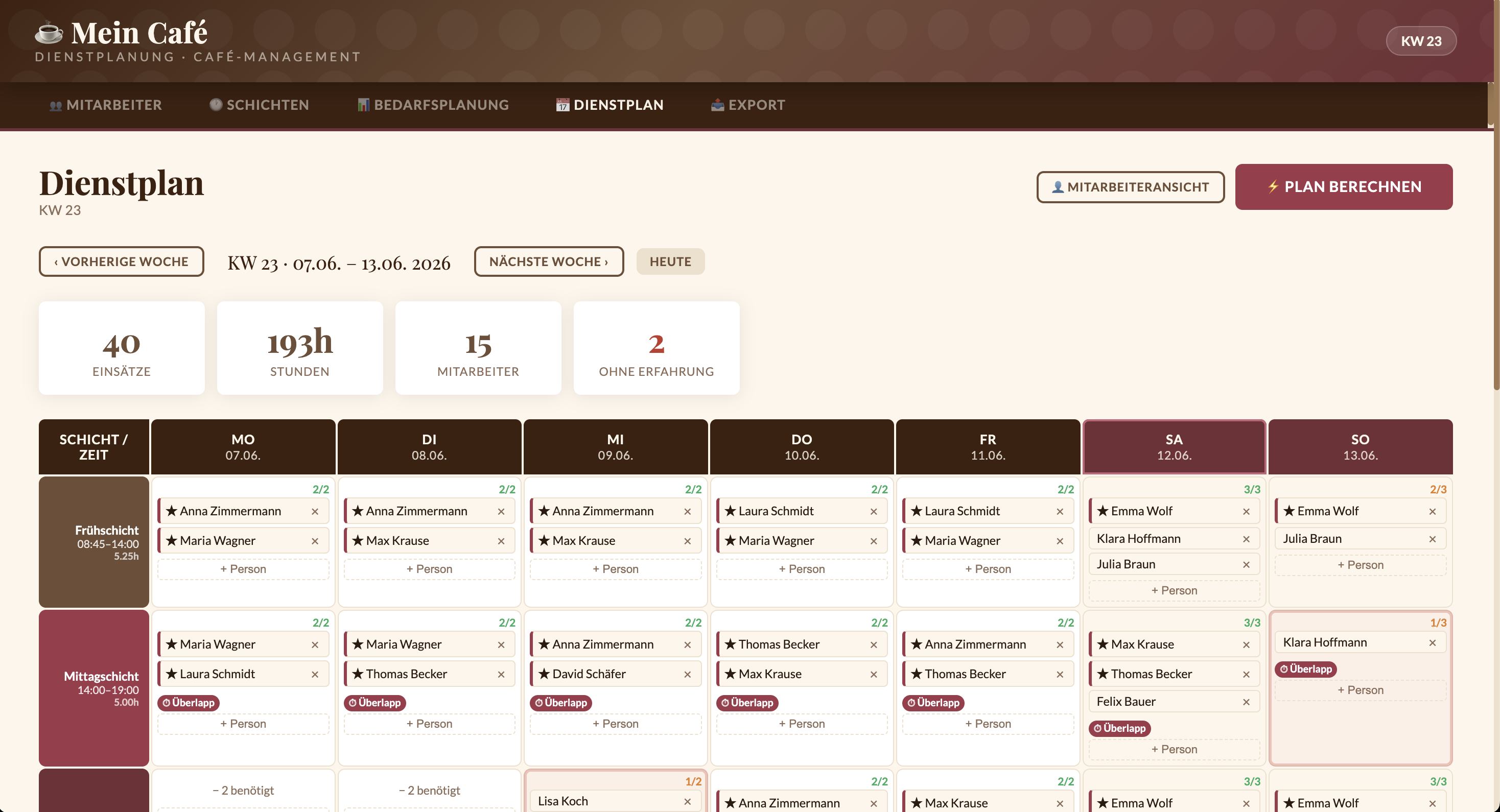Image resolution: width=1500 pixels, height=812 pixels.
Task: Remove Lisa Koch from Wednesday evening shift
Action: click(688, 801)
